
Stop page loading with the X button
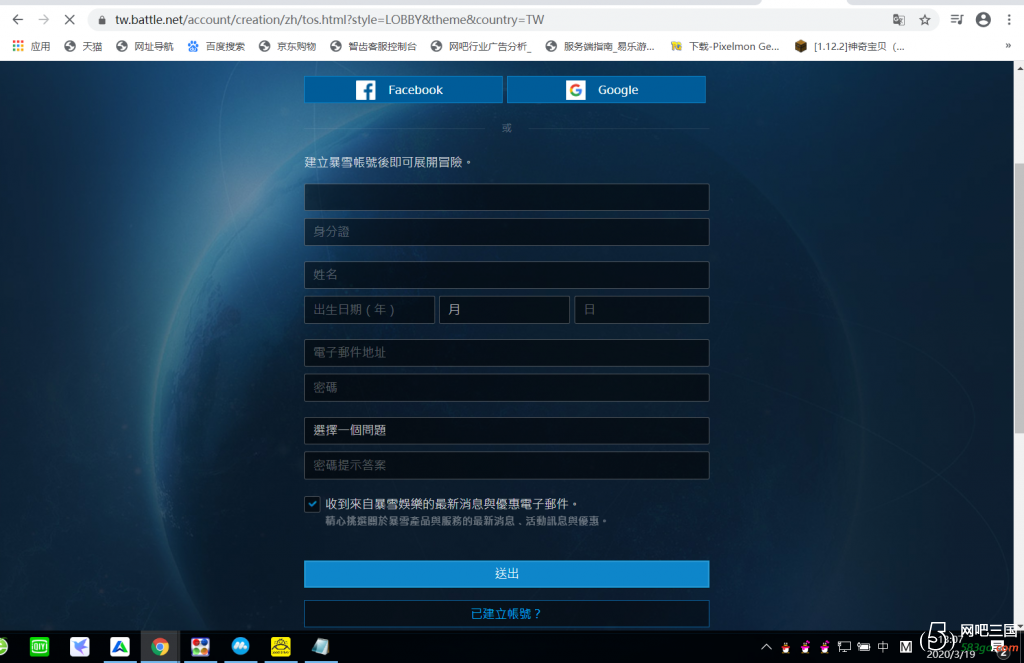tap(70, 20)
